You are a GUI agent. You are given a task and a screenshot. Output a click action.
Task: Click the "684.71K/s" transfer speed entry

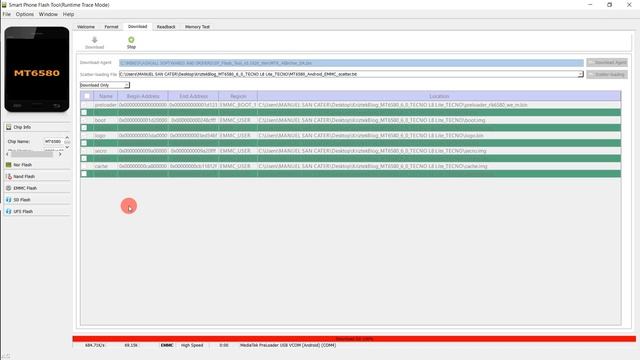point(95,345)
